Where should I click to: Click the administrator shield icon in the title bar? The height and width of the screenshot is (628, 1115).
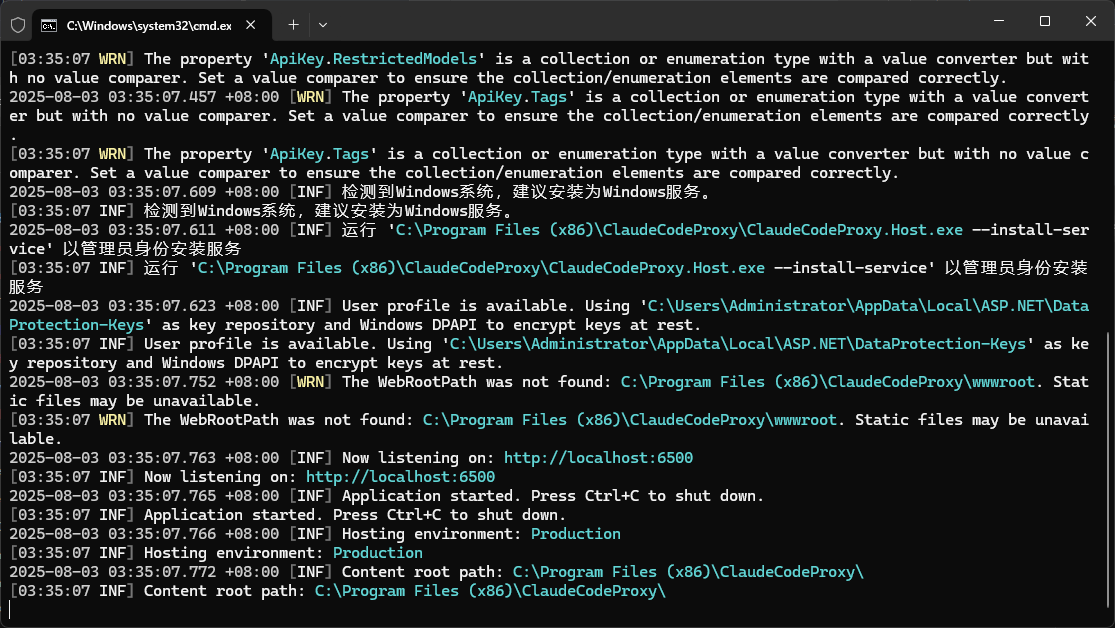[x=16, y=23]
